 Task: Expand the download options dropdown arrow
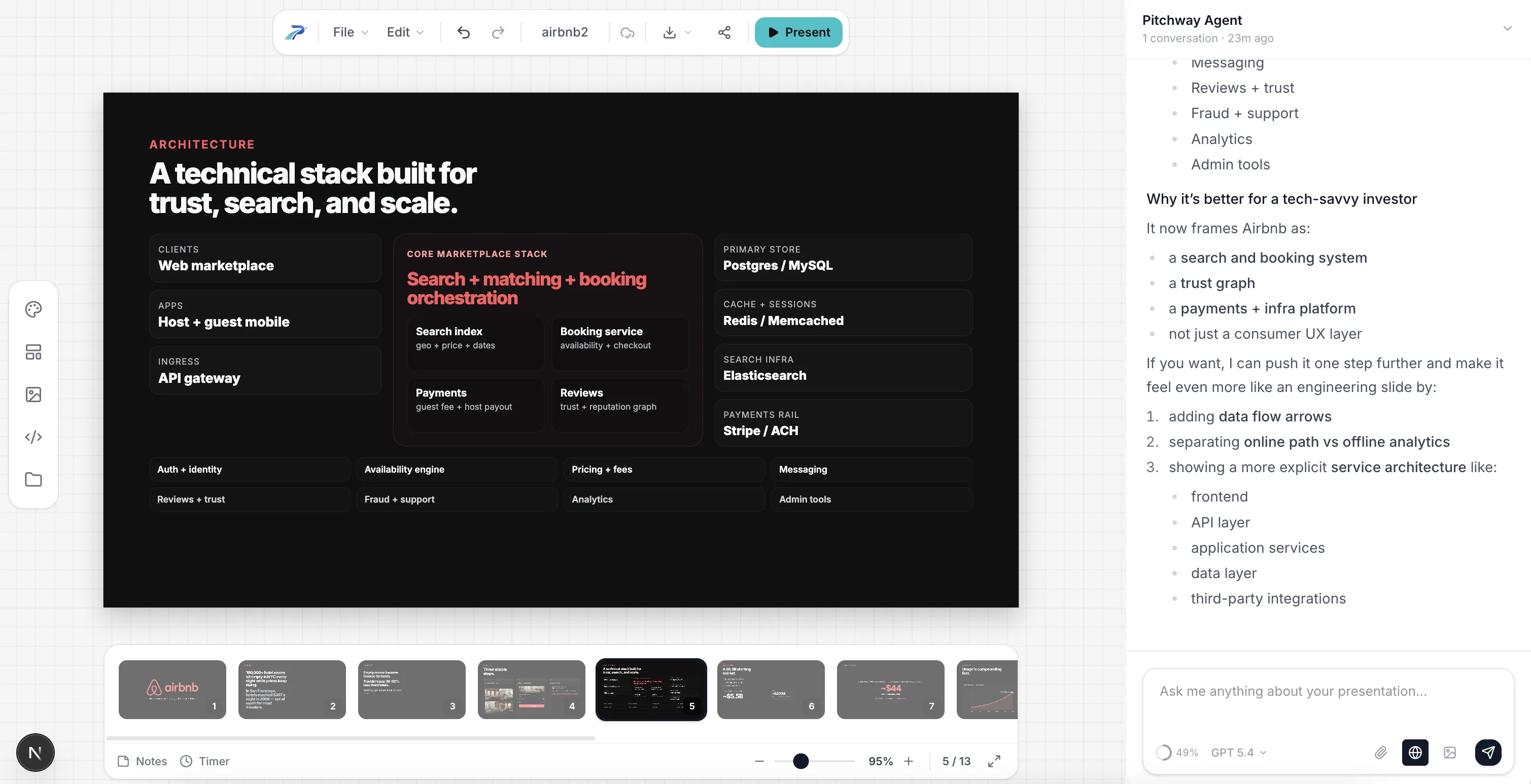point(688,32)
